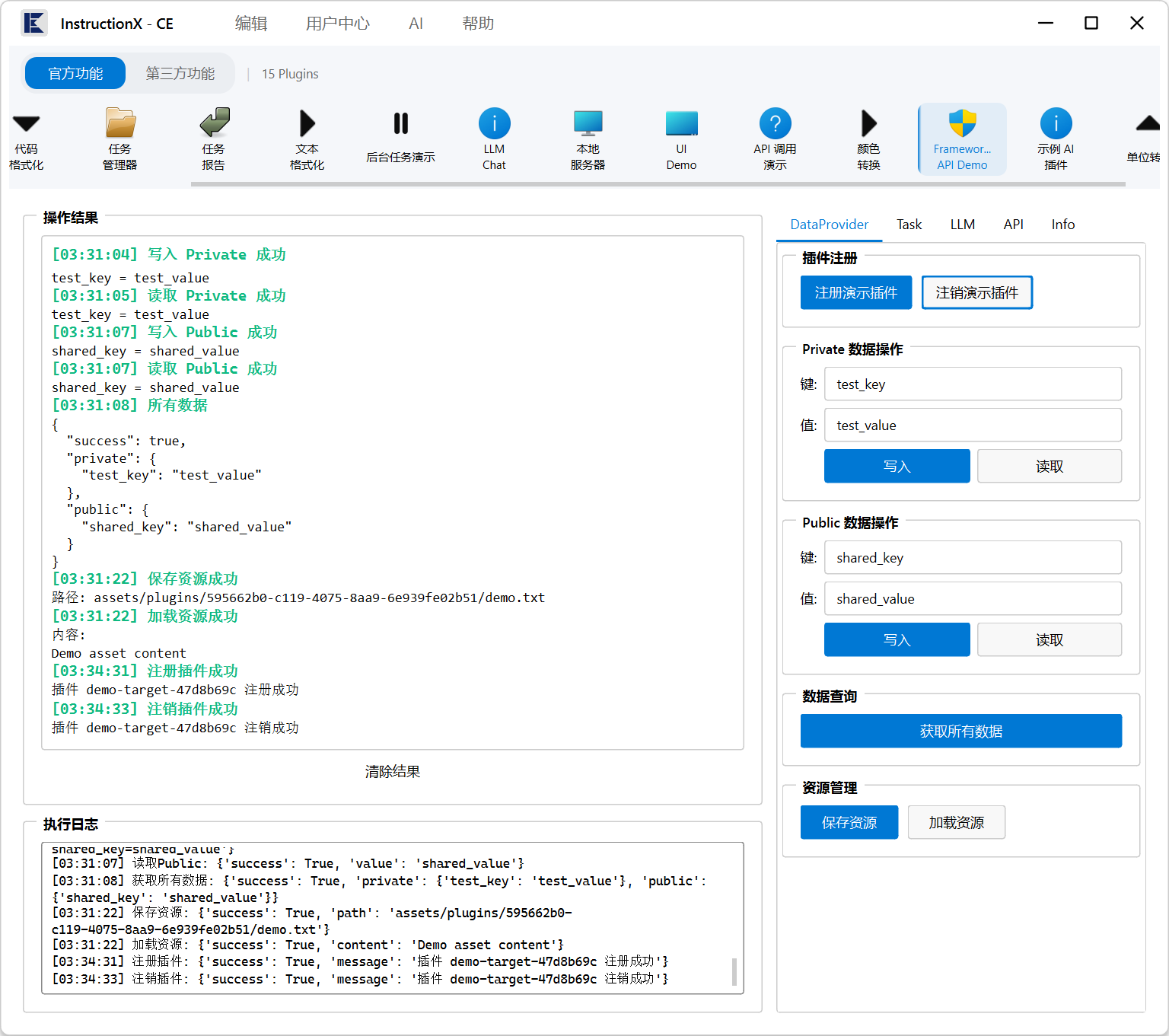Focus the Private 值 field test_value
This screenshot has width=1169, height=1036.
973,425
